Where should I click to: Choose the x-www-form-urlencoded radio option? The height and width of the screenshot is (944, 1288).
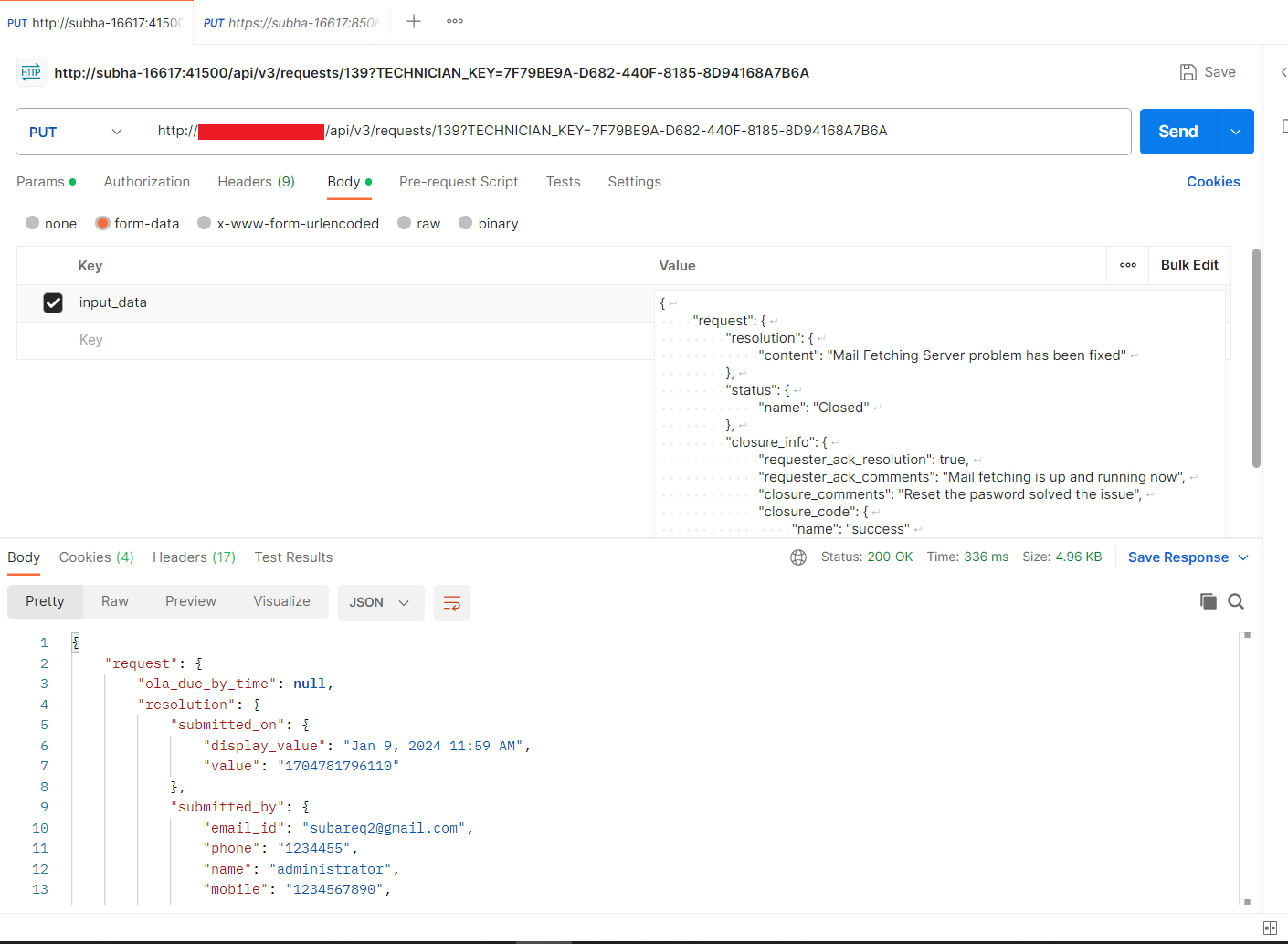click(205, 223)
